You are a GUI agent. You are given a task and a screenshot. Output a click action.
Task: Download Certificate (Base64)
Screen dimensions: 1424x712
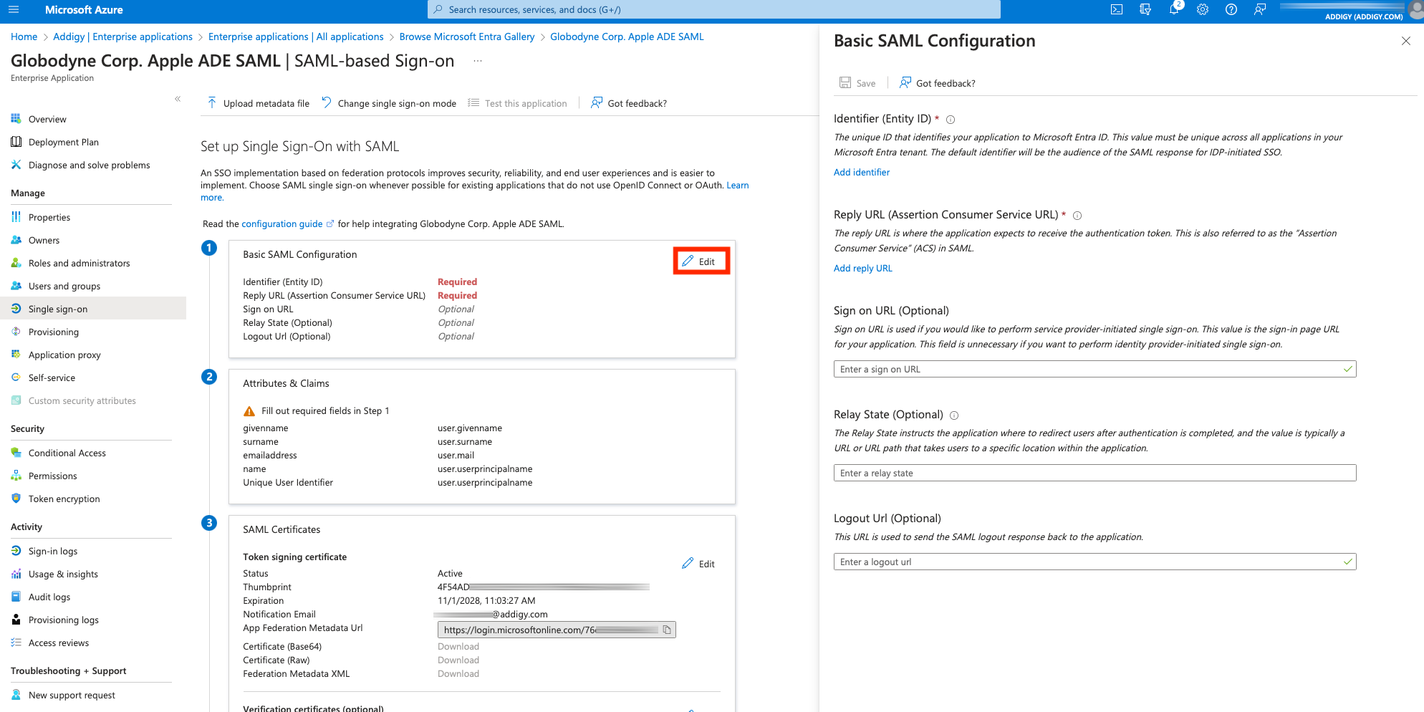(458, 647)
